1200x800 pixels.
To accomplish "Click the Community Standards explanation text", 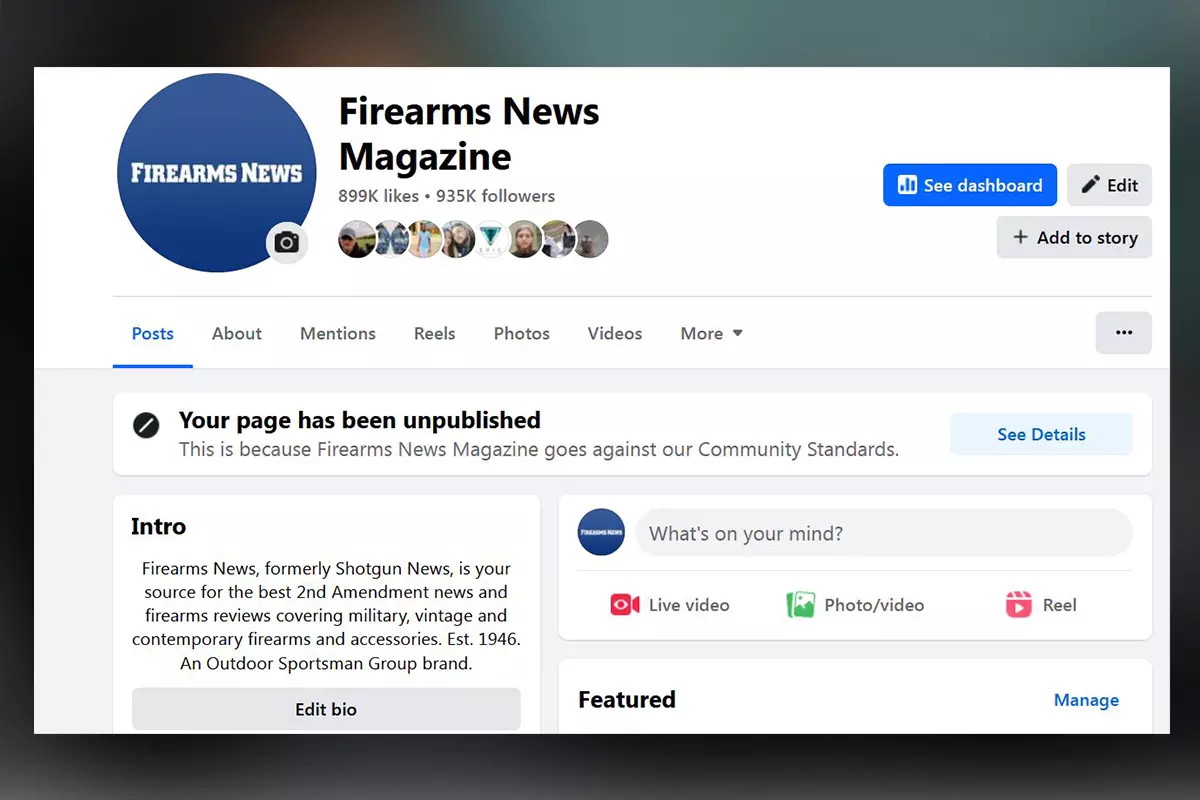I will [539, 449].
